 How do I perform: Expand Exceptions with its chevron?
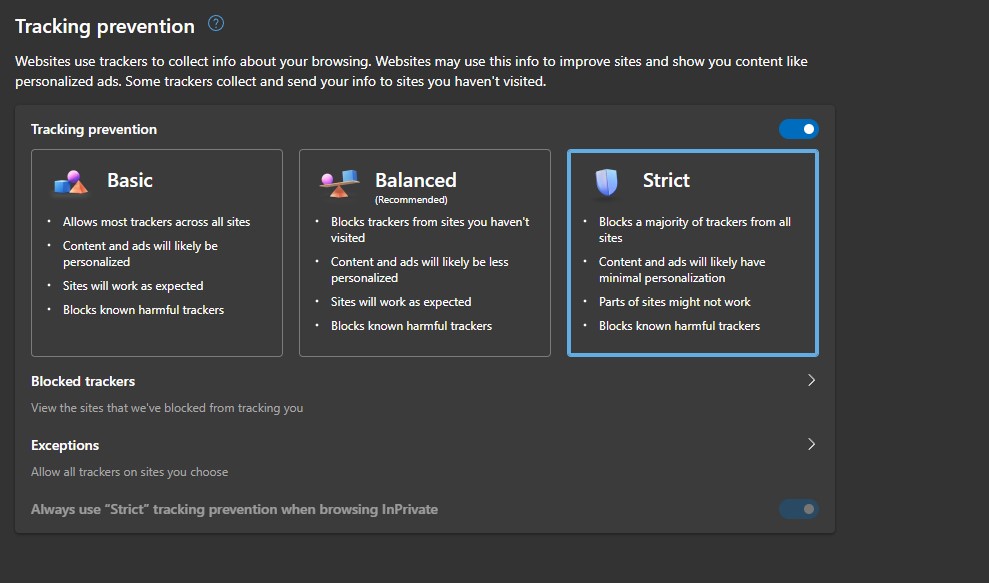point(811,444)
